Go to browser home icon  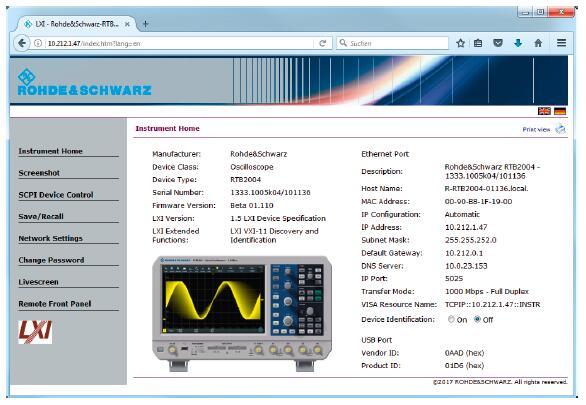pyautogui.click(x=538, y=43)
